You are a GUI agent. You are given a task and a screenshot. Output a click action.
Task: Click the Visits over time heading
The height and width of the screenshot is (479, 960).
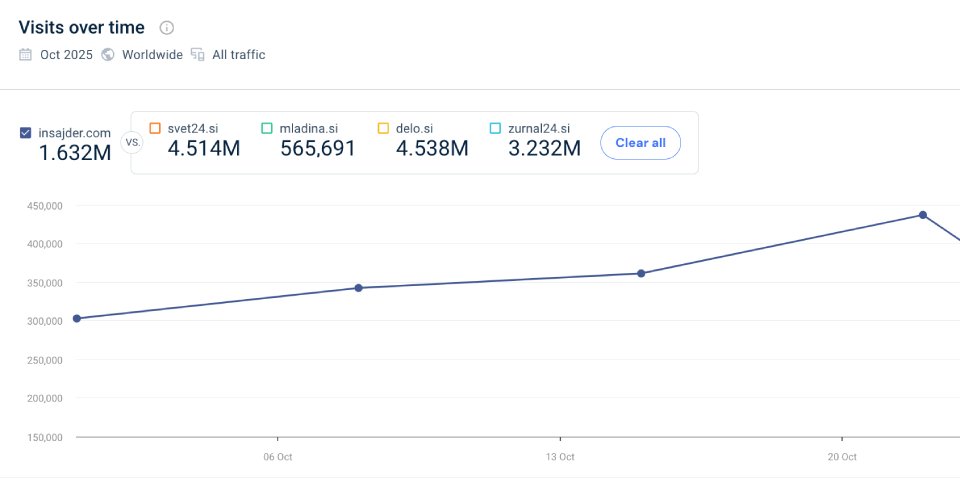pyautogui.click(x=82, y=28)
